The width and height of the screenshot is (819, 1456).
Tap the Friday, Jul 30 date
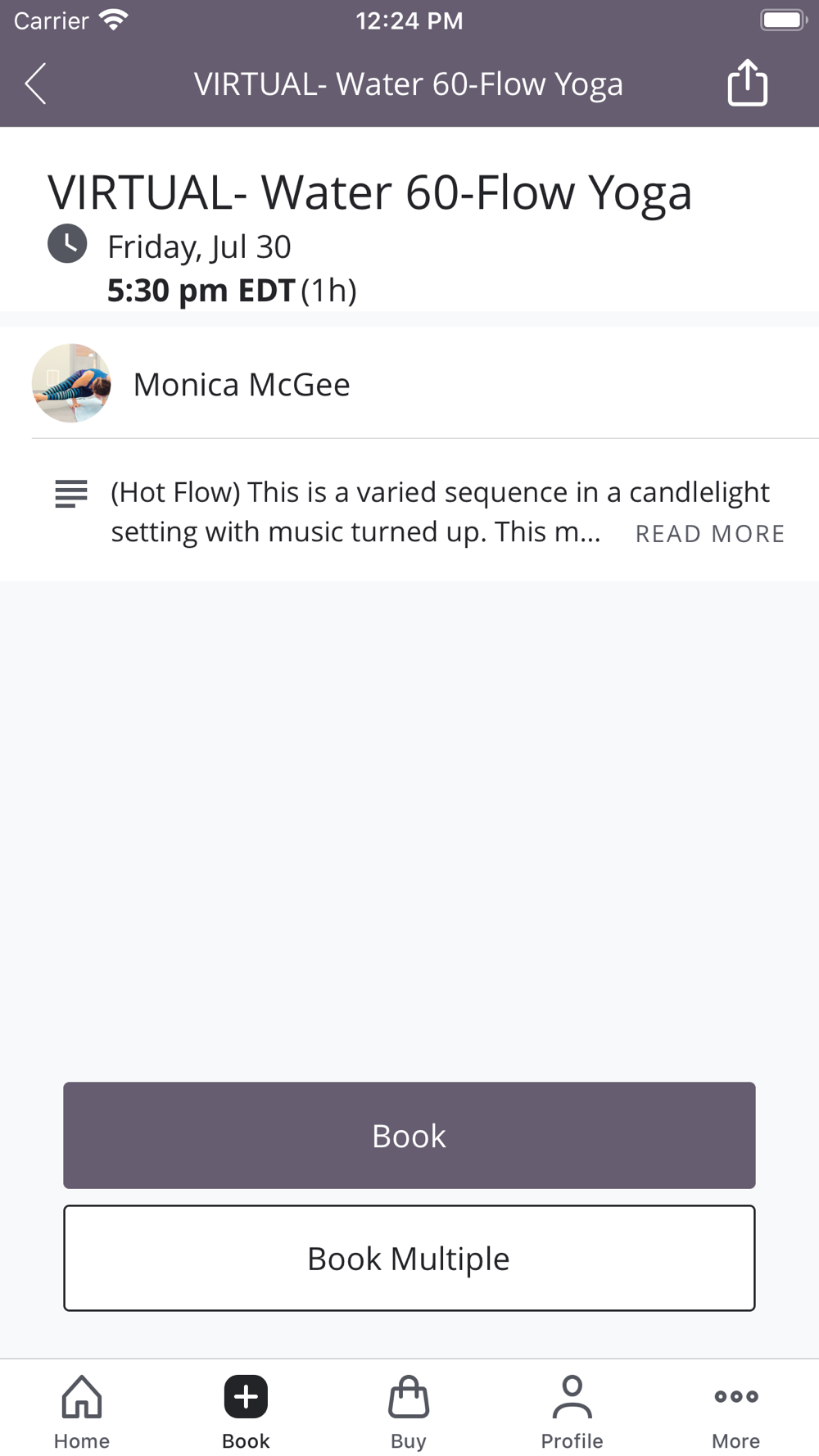pos(199,246)
